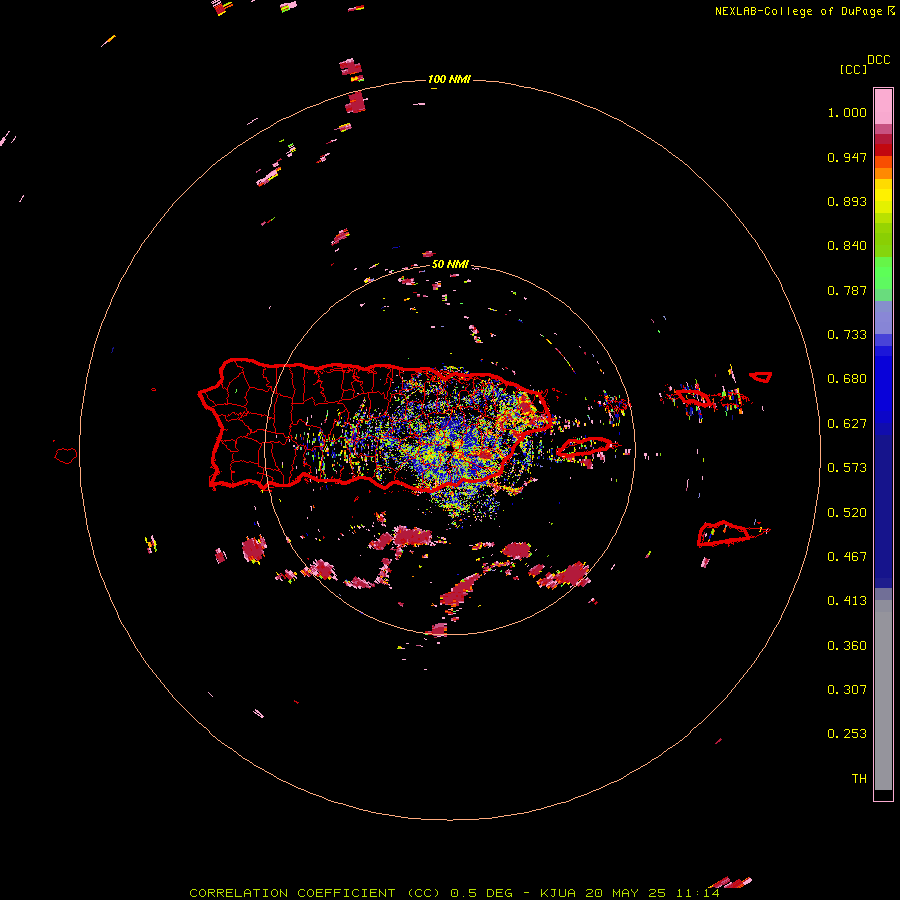Select the 0.360 scale value
The width and height of the screenshot is (900, 900).
click(847, 646)
